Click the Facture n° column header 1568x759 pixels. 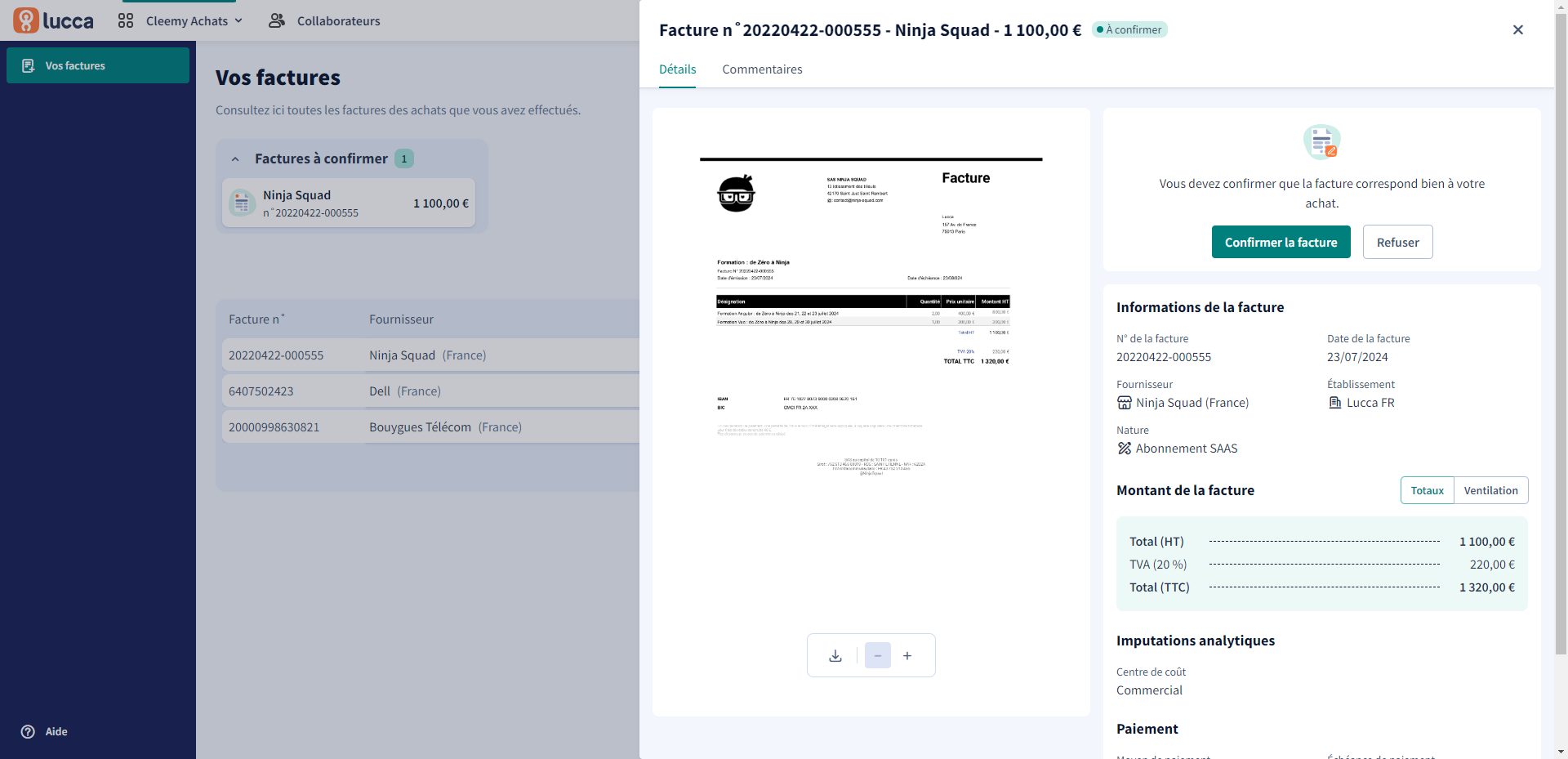(257, 319)
